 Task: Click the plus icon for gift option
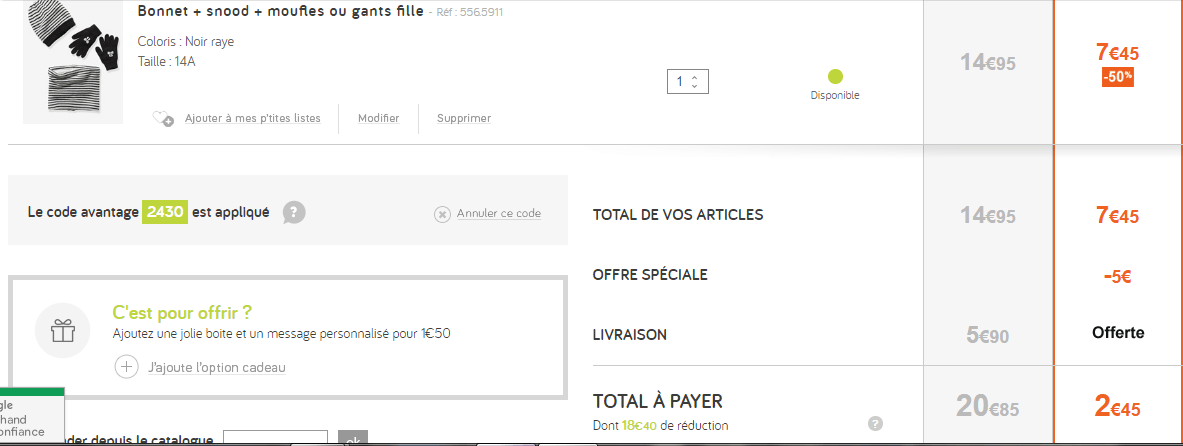click(126, 367)
